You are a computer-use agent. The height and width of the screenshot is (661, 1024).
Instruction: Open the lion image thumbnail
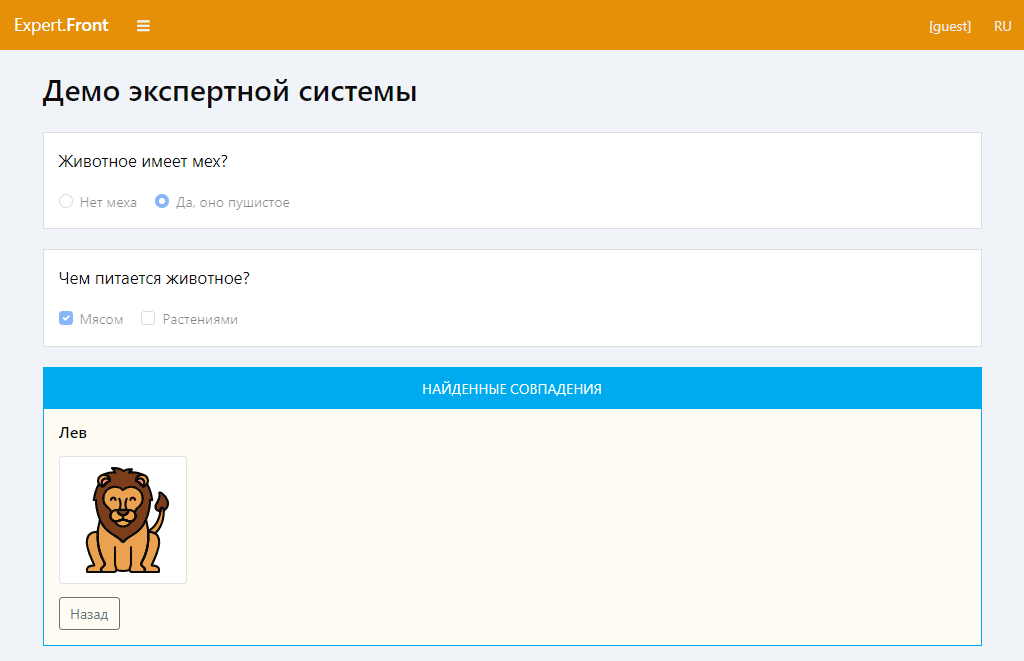coord(122,519)
